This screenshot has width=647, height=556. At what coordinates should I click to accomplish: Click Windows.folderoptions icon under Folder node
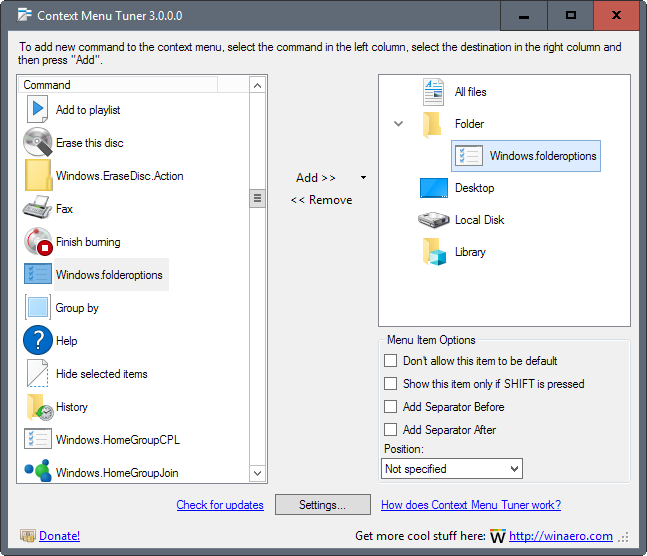click(x=468, y=156)
